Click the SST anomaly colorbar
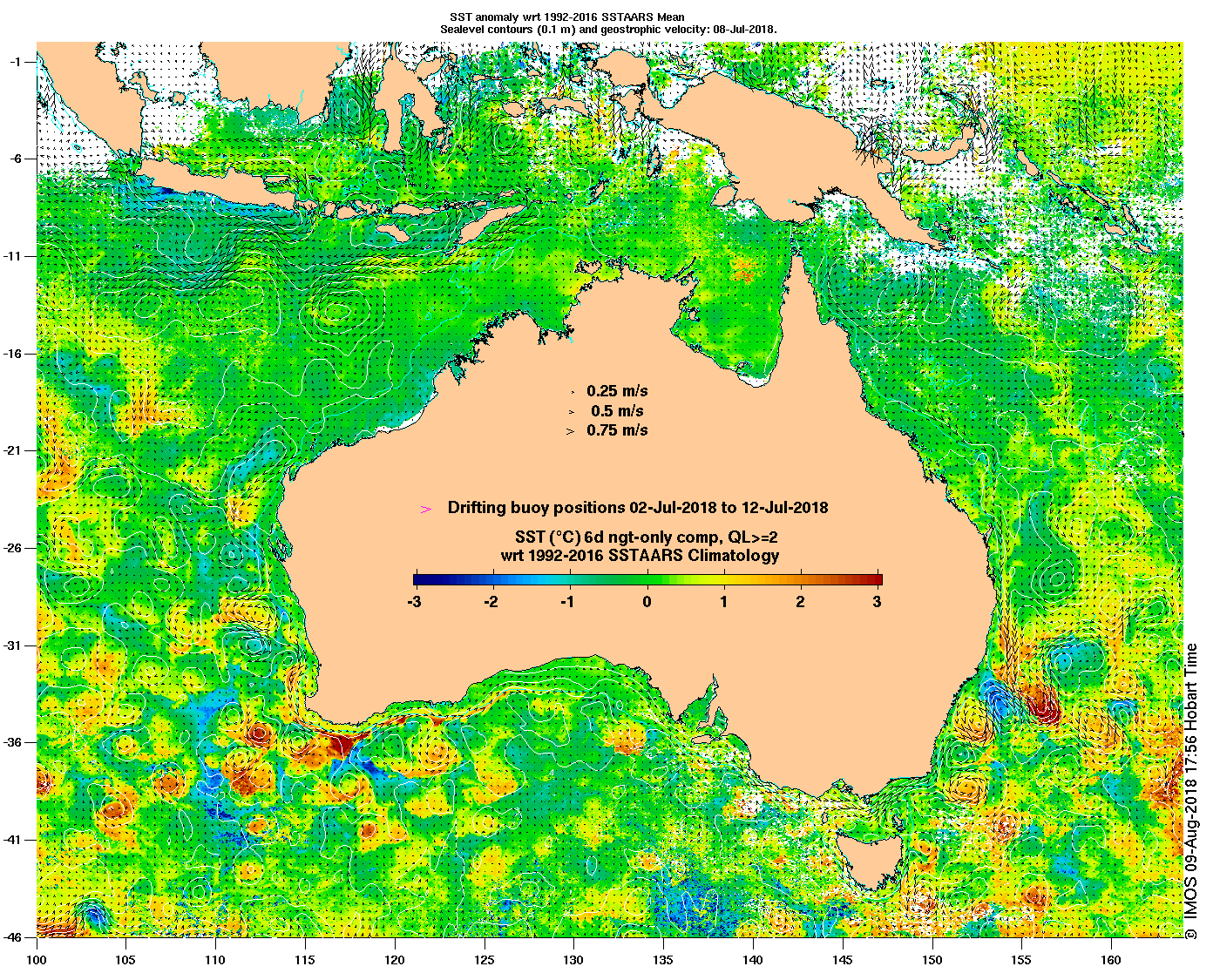This screenshot has width=1220, height=980. (x=647, y=579)
